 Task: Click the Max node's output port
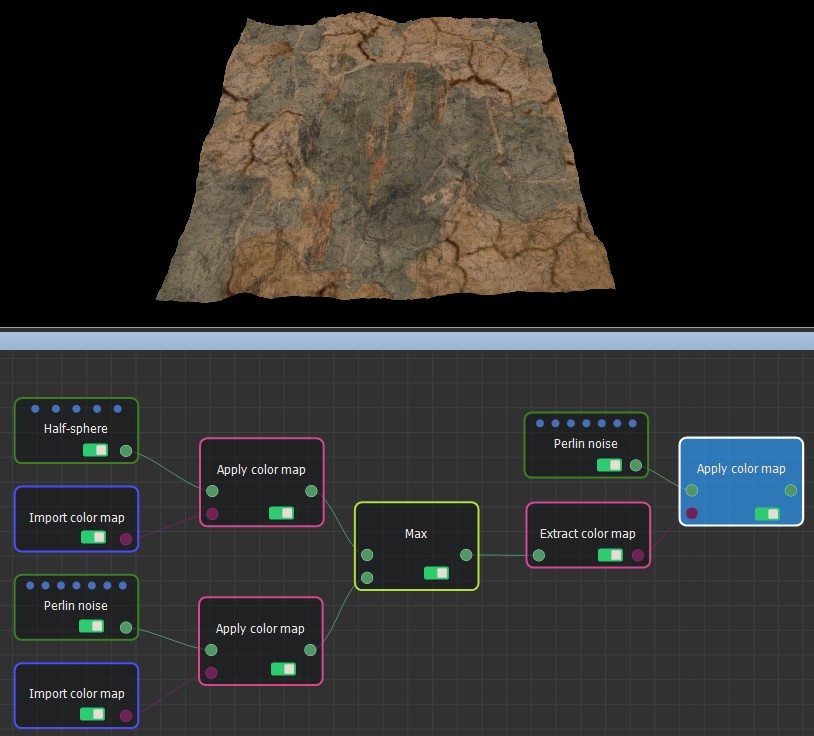[x=466, y=555]
